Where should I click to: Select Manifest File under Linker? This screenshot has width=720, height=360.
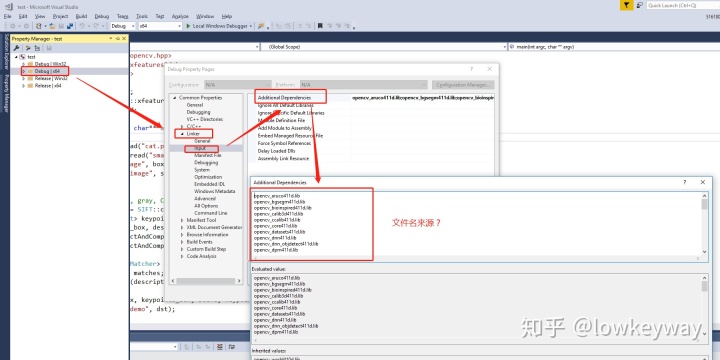point(208,155)
